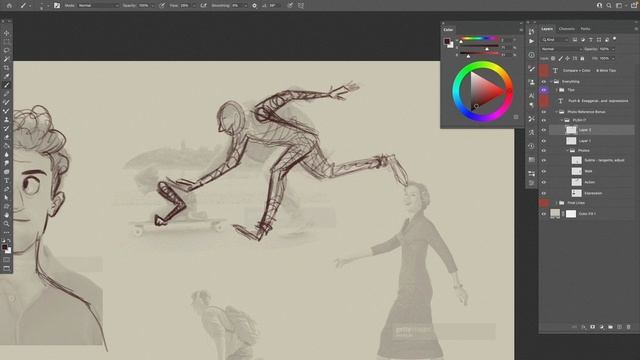640x360 pixels.
Task: Expand the Tips group
Action: tap(556, 90)
